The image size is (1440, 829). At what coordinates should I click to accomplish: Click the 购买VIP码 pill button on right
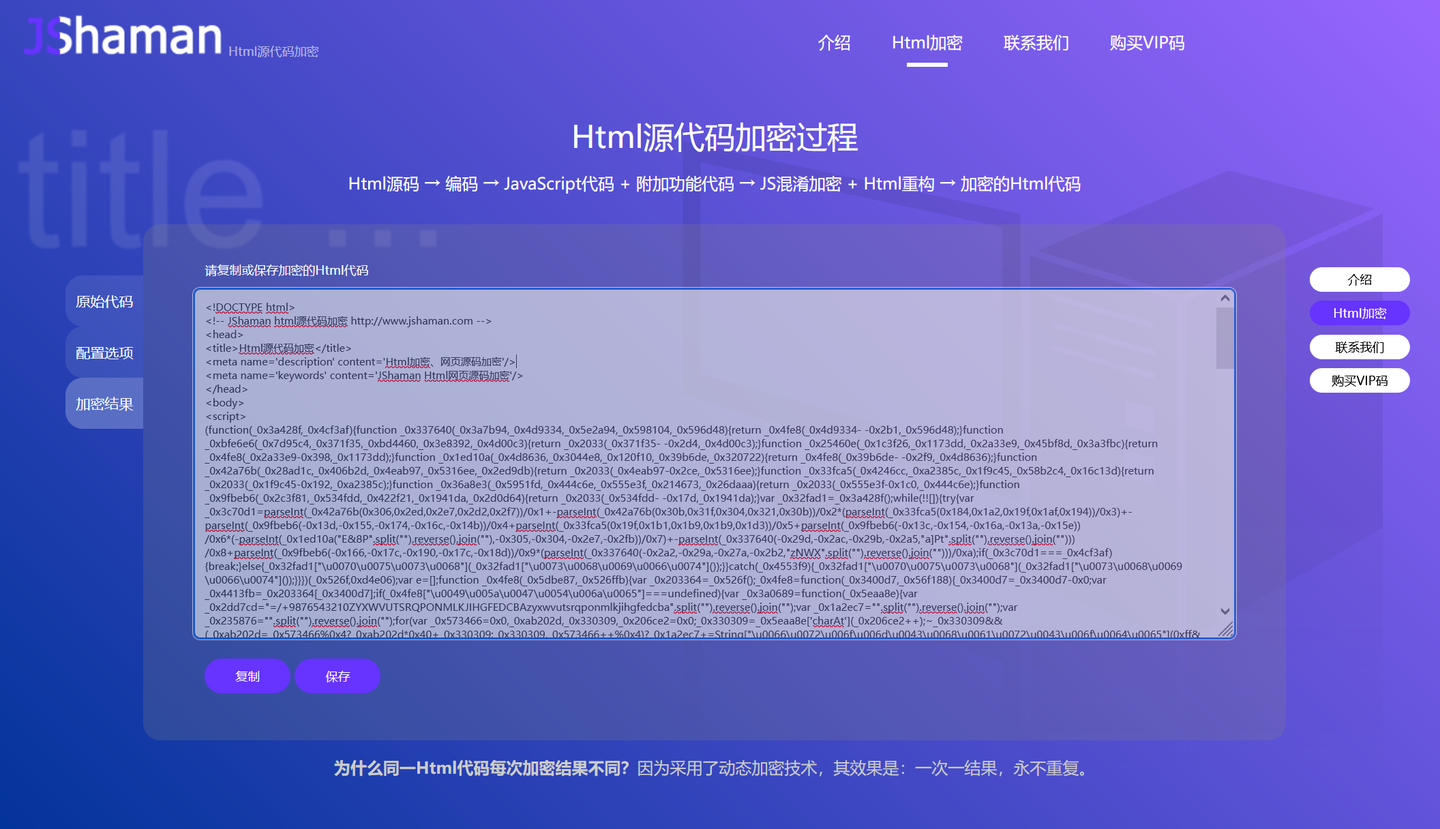point(1359,381)
